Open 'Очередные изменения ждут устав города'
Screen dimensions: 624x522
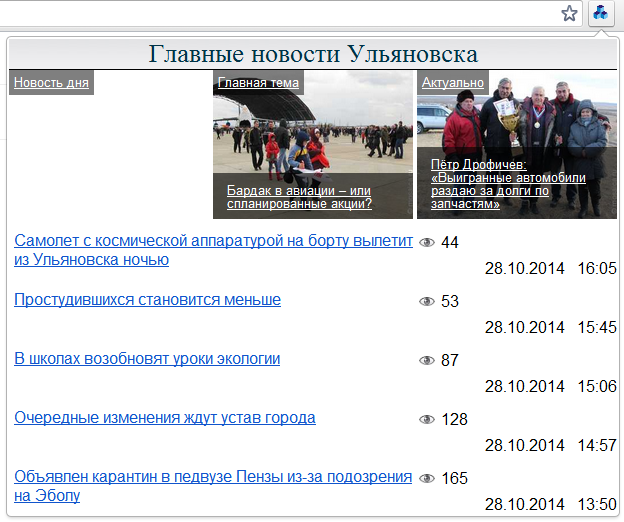tap(165, 418)
